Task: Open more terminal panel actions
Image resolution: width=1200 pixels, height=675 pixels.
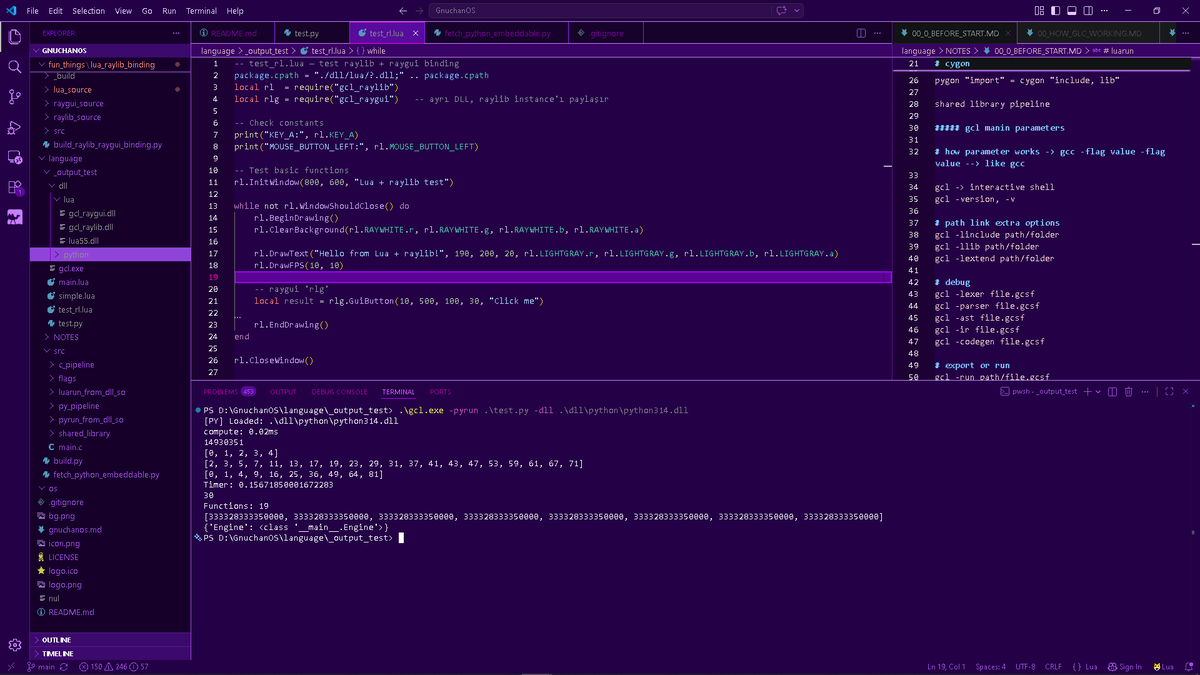Action: [1146, 392]
